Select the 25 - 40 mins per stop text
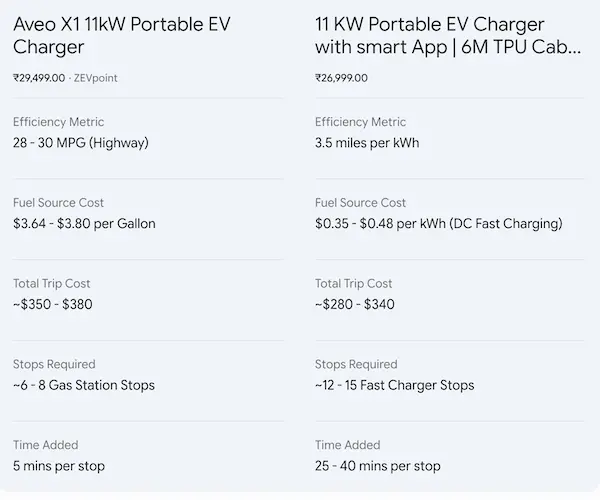 click(378, 466)
